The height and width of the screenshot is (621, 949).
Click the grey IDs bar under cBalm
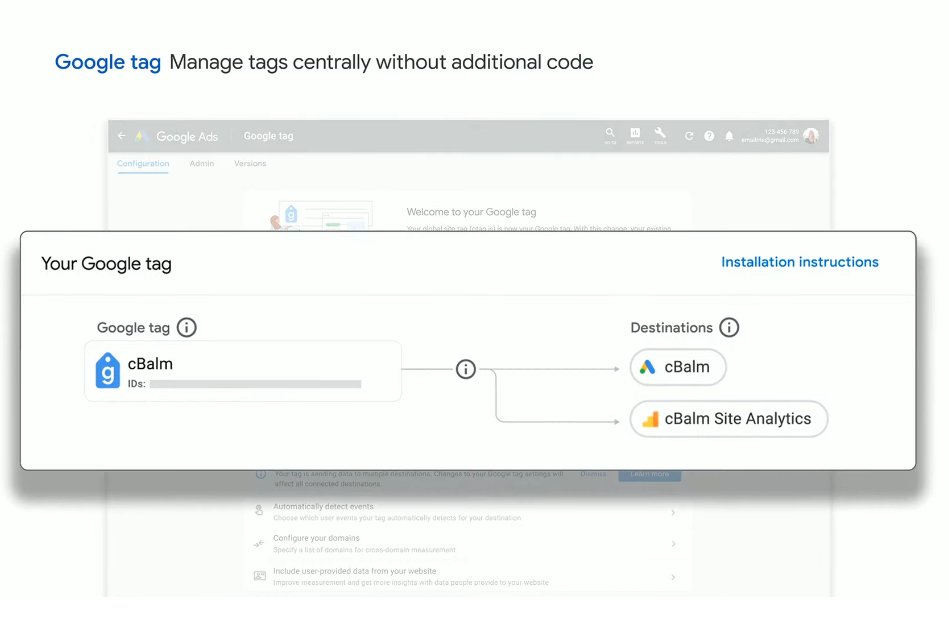pyautogui.click(x=255, y=384)
